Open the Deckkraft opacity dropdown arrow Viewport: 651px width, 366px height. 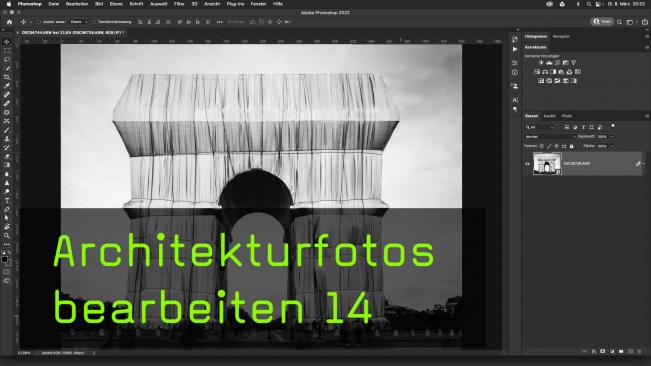click(x=612, y=137)
